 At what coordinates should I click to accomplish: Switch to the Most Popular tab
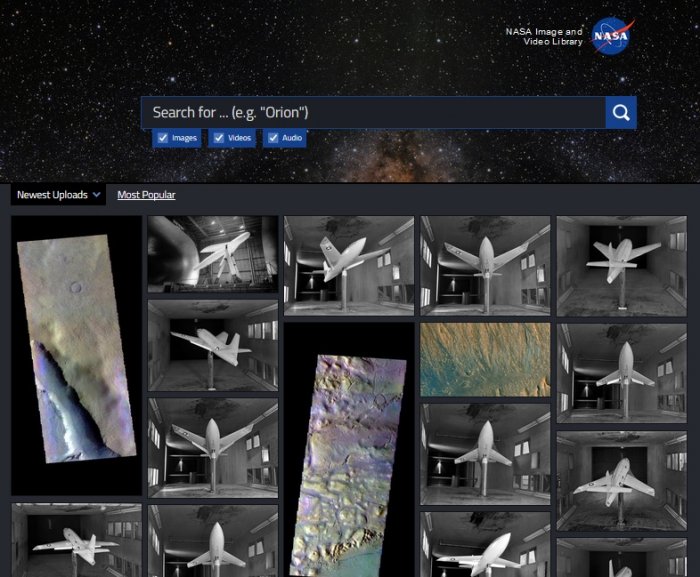click(146, 195)
